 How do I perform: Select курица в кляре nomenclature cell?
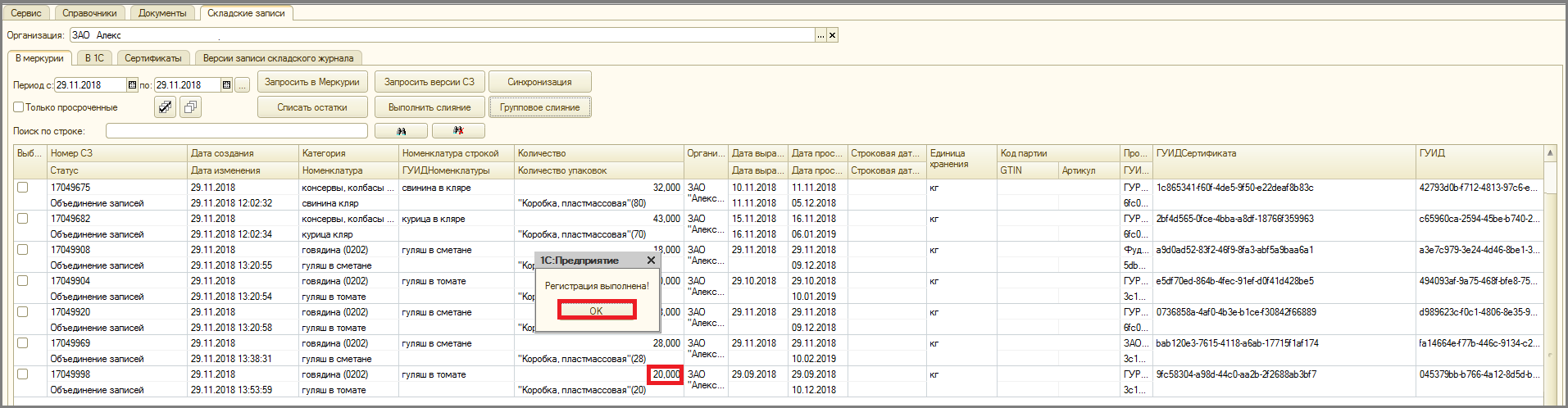457,219
